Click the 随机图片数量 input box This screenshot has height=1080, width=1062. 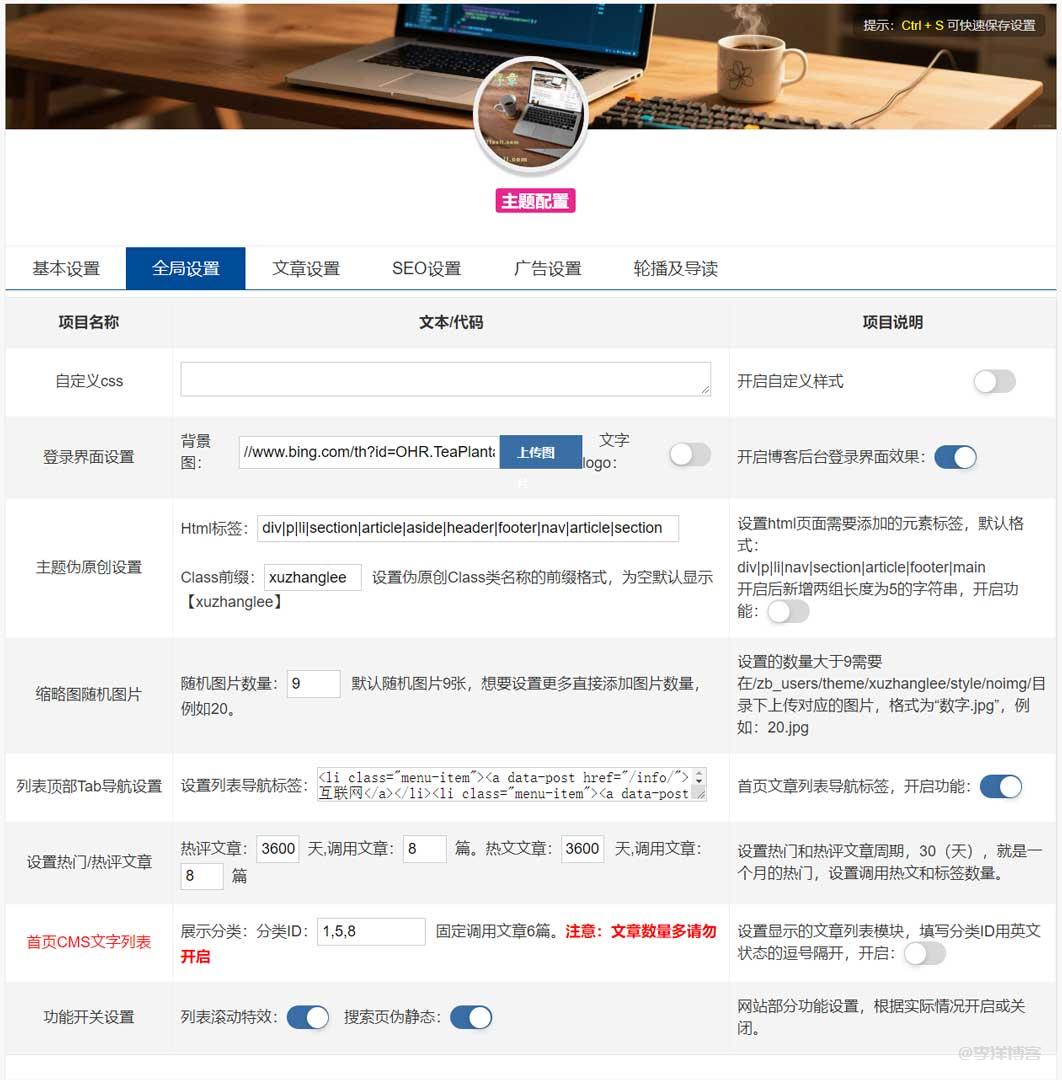[x=313, y=683]
